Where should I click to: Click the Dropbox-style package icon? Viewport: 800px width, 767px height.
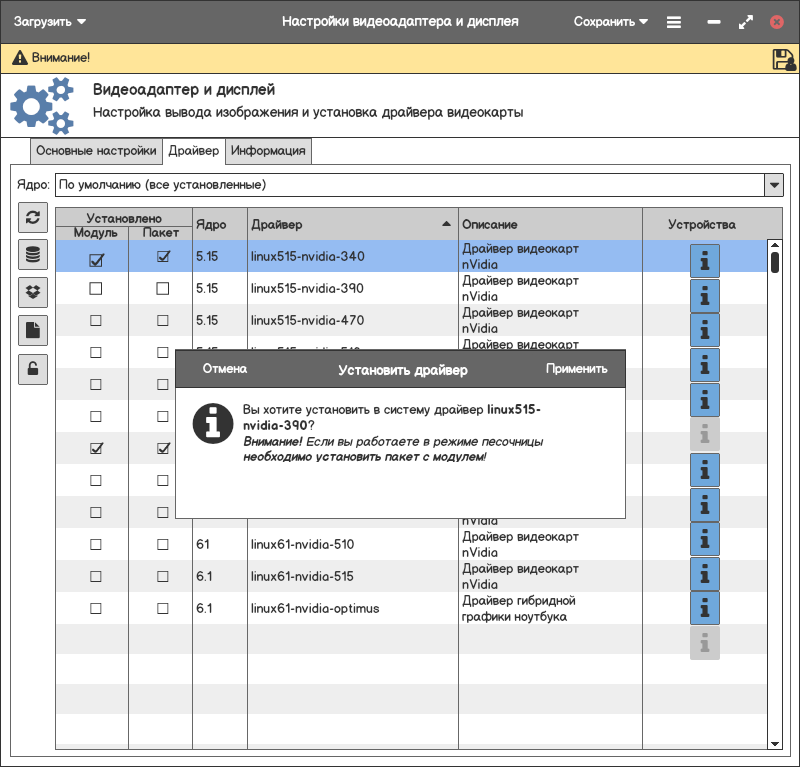pyautogui.click(x=33, y=293)
